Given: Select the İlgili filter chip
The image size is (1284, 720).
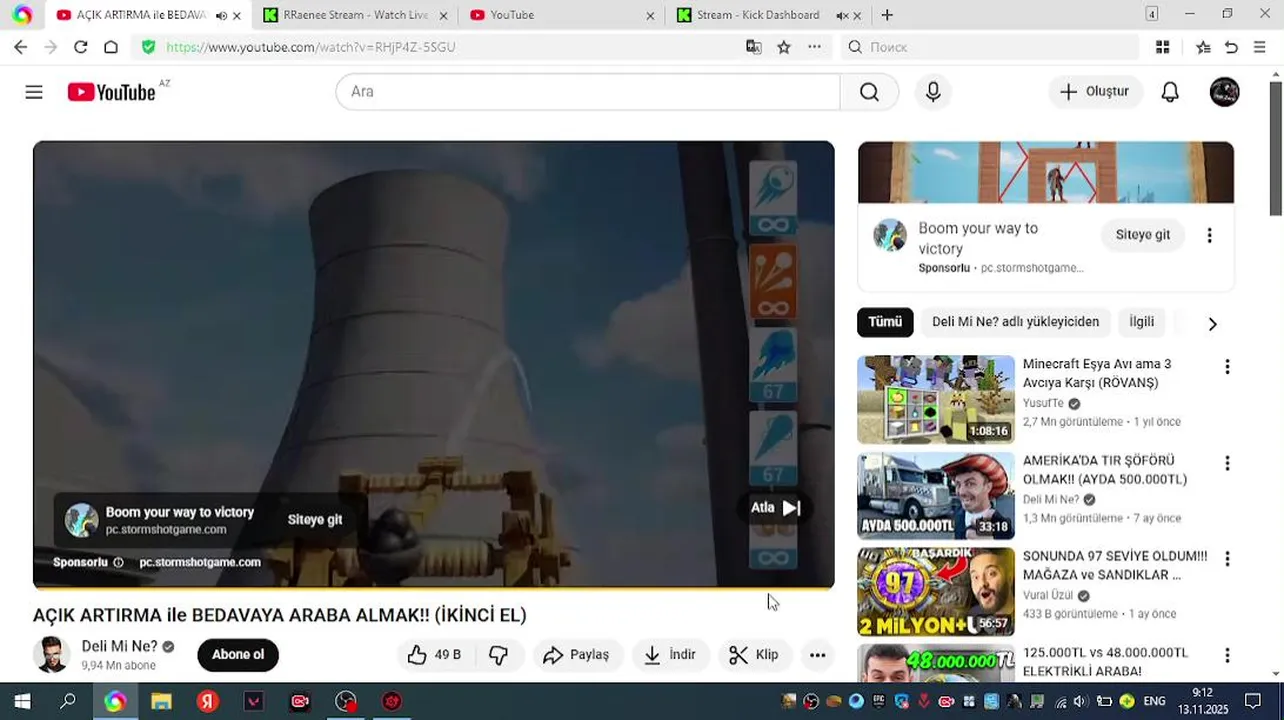Looking at the screenshot, I should (x=1141, y=322).
